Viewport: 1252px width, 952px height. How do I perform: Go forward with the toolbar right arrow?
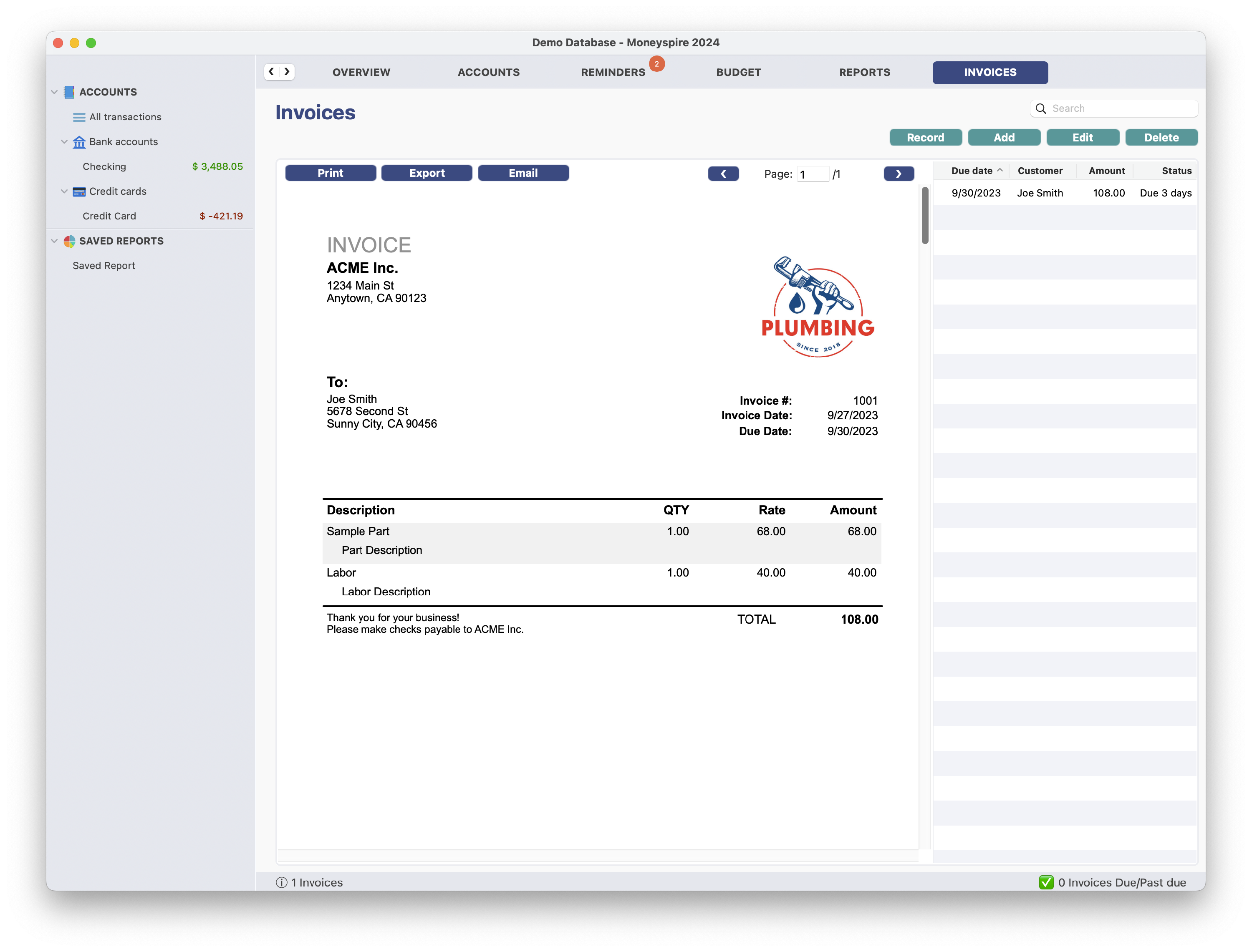[x=287, y=71]
